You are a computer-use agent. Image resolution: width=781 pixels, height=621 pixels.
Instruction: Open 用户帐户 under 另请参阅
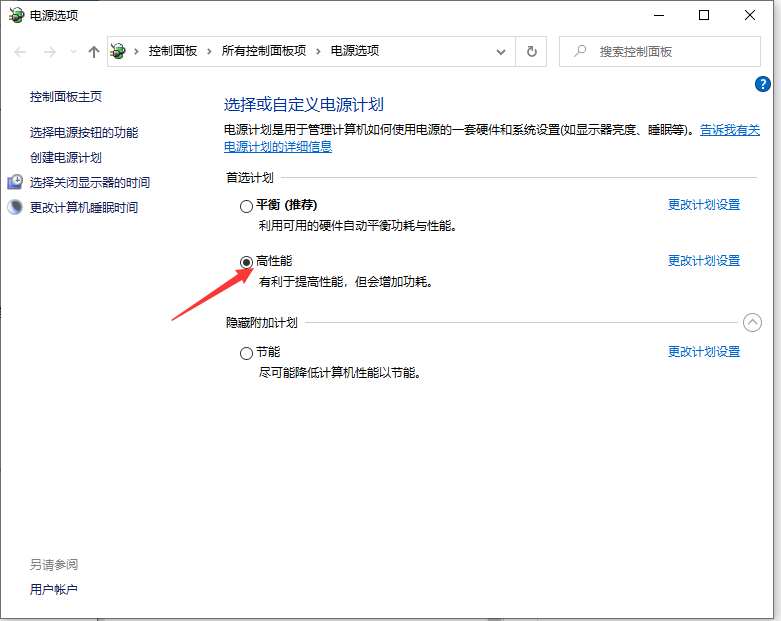click(x=53, y=589)
